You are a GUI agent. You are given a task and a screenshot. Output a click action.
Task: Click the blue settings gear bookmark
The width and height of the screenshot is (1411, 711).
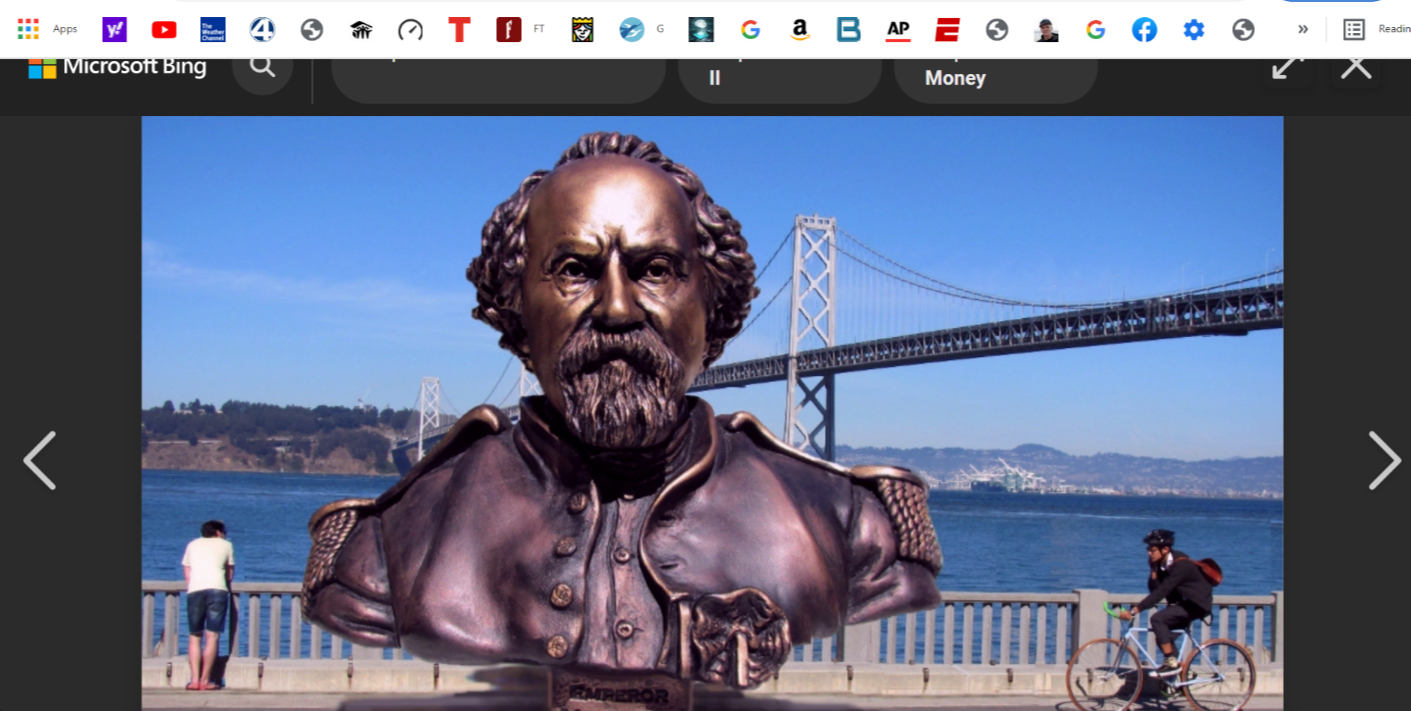[x=1193, y=30]
